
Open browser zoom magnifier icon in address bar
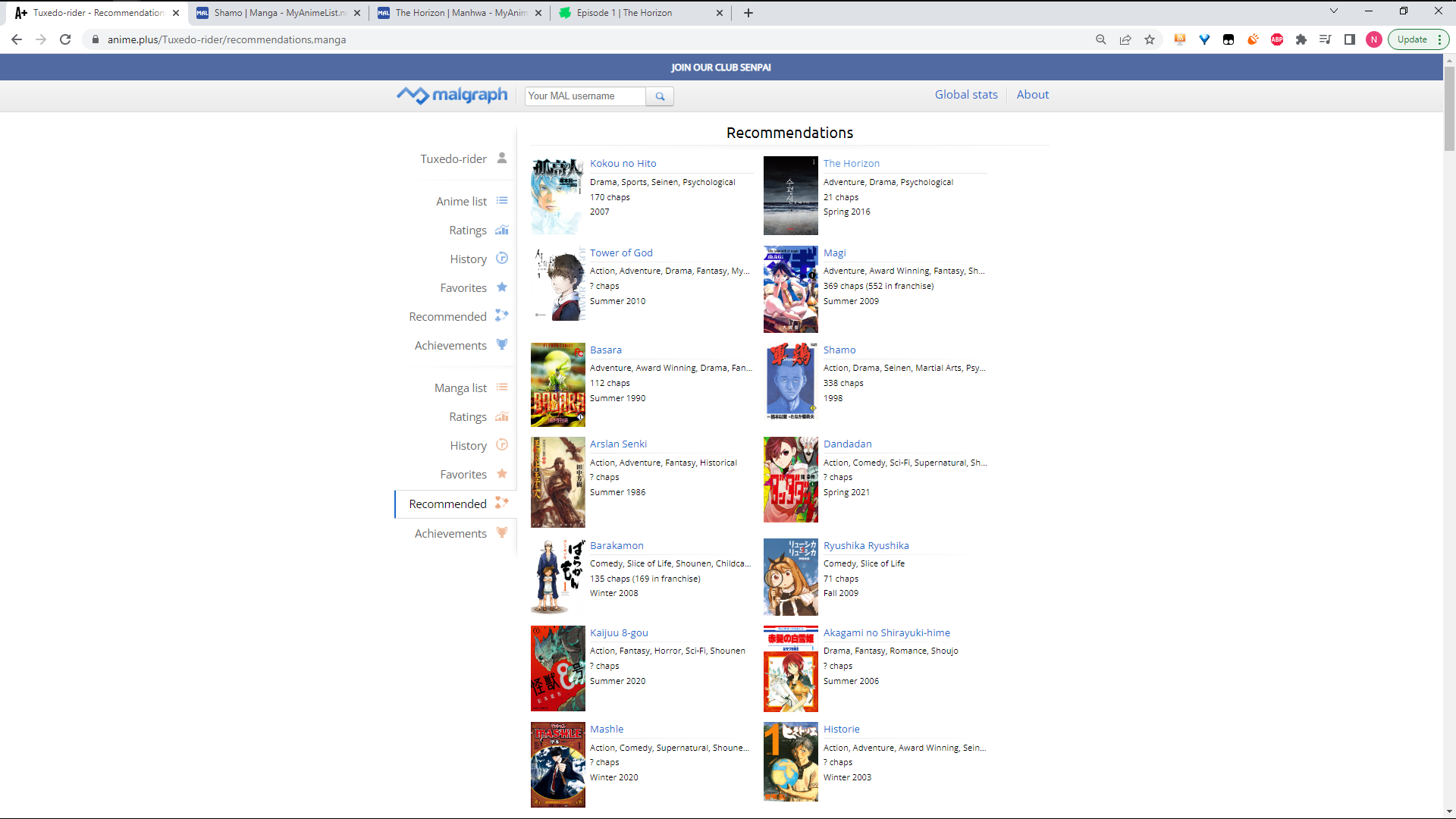tap(1101, 39)
